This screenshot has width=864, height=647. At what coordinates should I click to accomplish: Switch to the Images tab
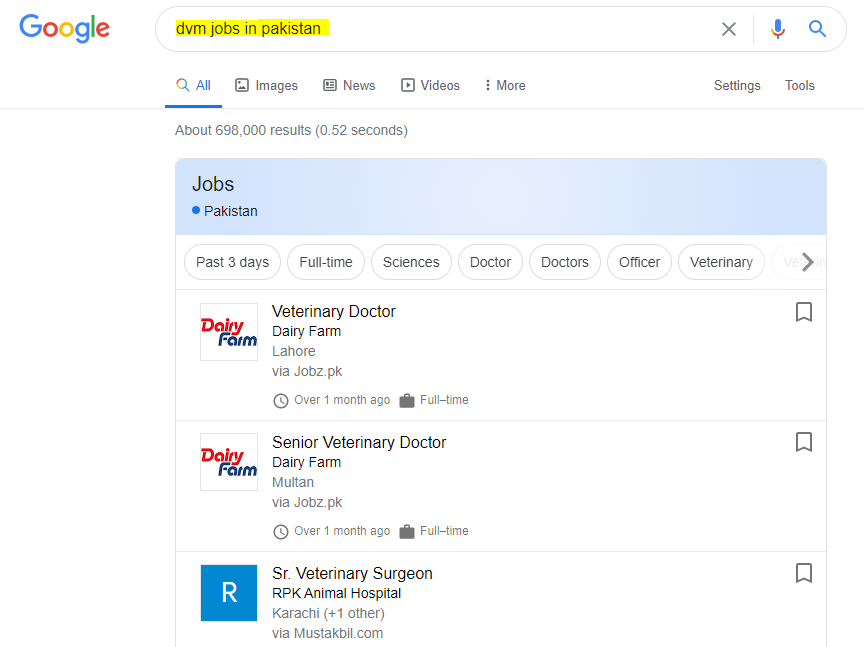coord(266,85)
